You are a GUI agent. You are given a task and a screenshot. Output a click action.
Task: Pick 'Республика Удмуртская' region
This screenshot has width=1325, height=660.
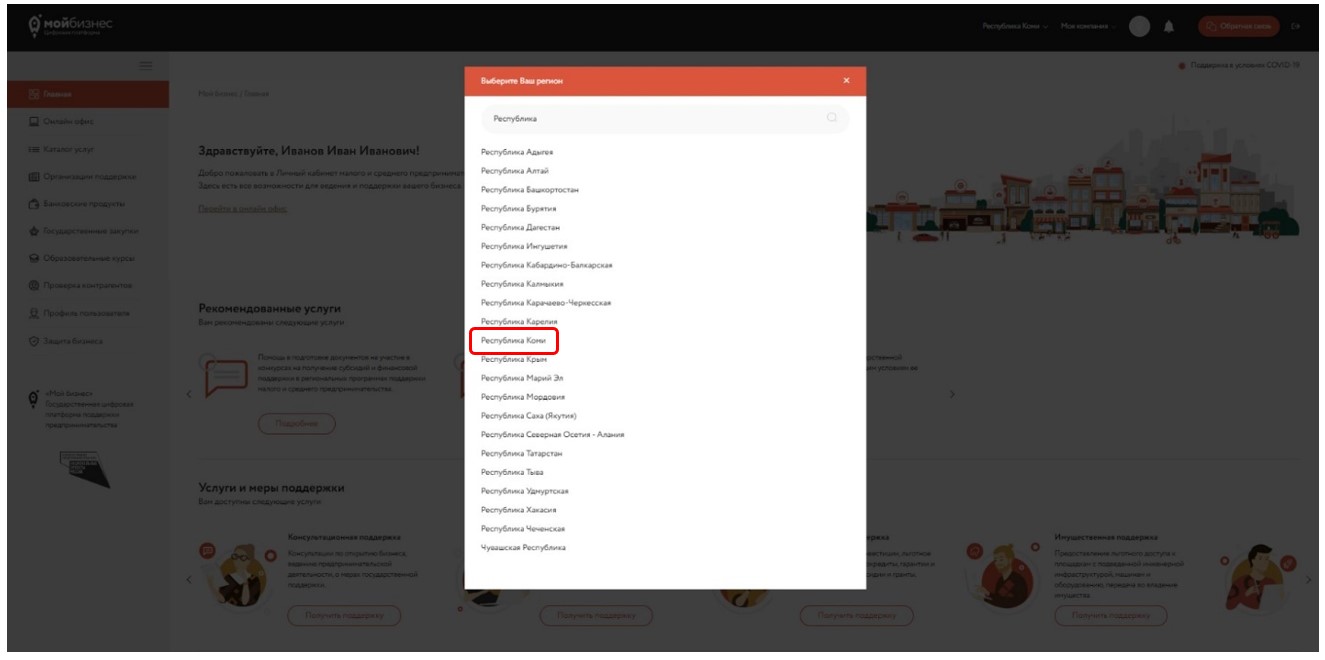525,491
